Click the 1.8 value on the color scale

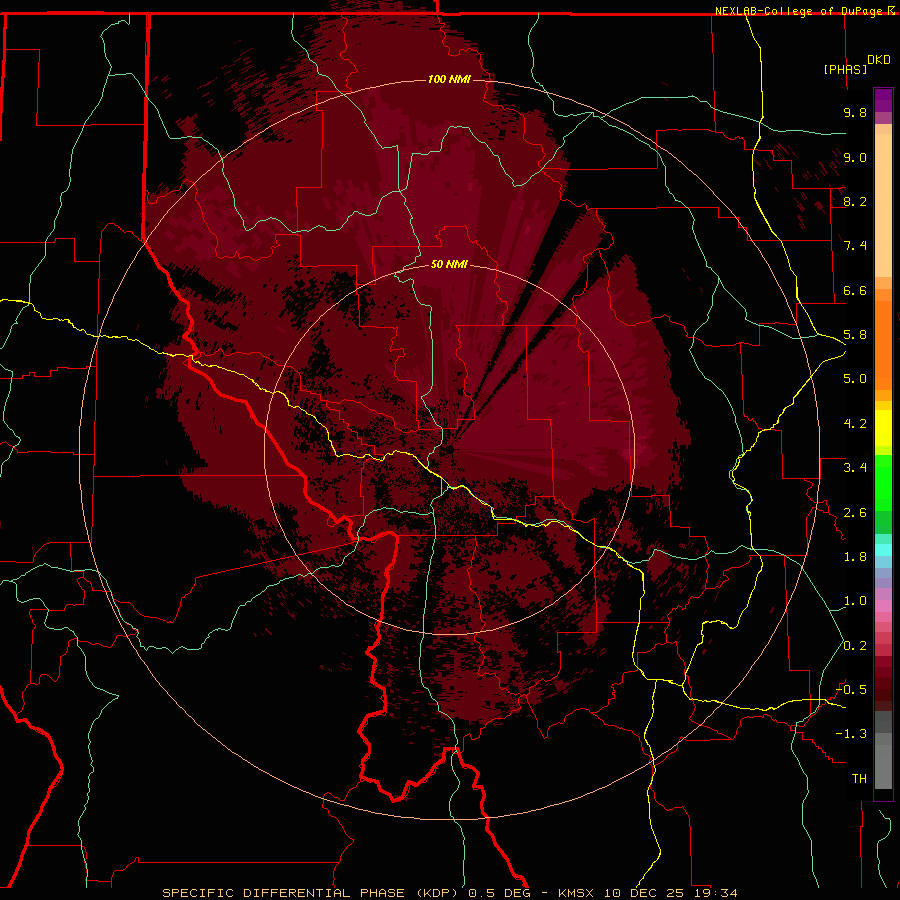tap(855, 557)
